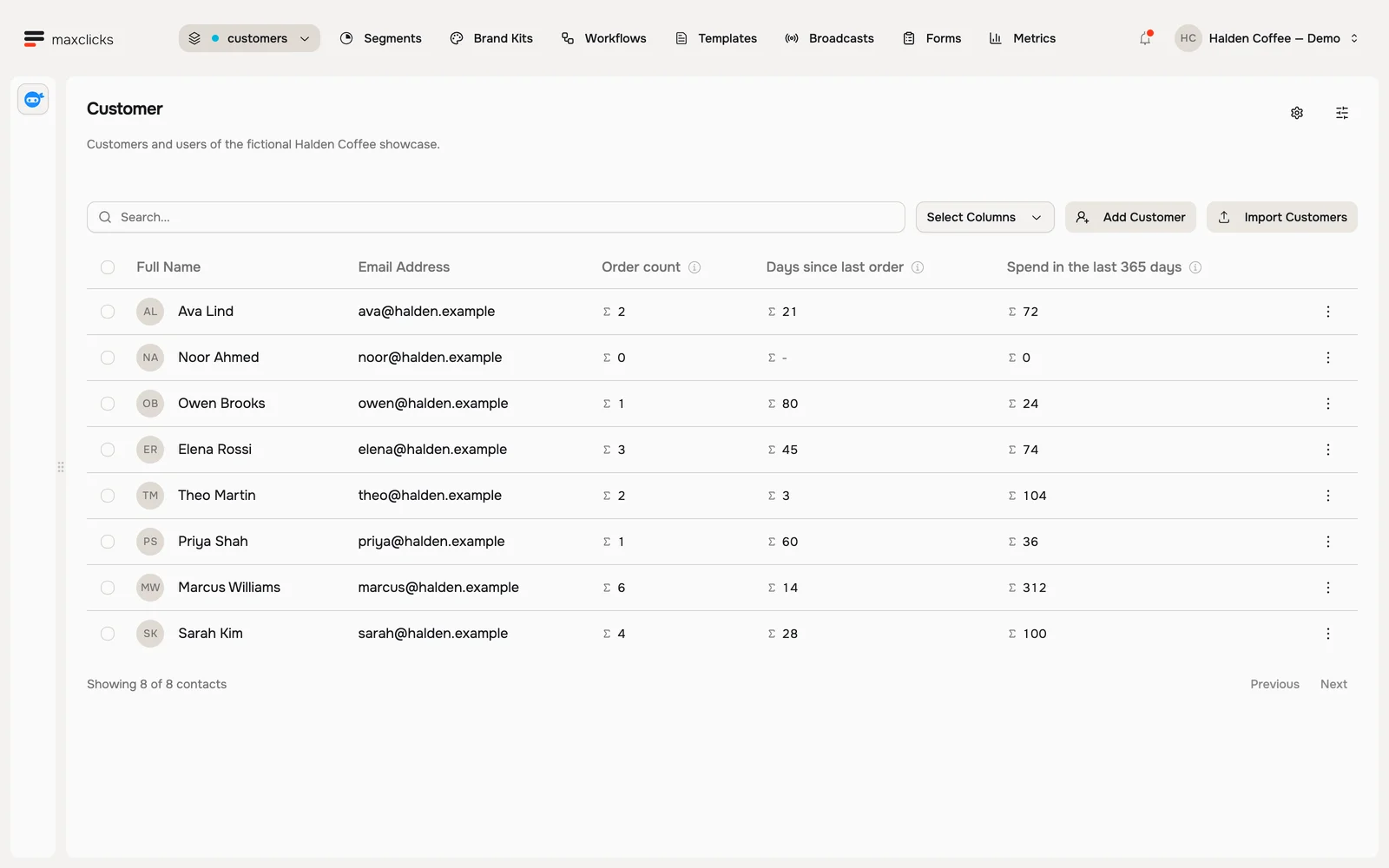The height and width of the screenshot is (868, 1389).
Task: Open the Metrics tab
Action: pyautogui.click(x=1023, y=38)
